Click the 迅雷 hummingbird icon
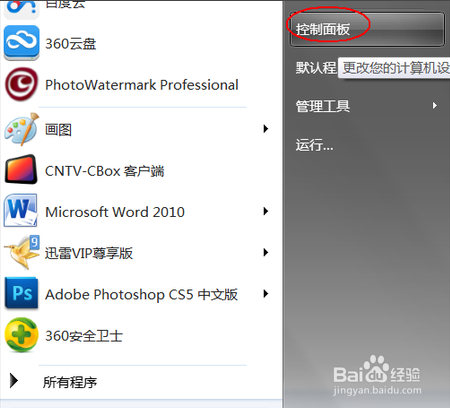The height and width of the screenshot is (408, 450). [x=22, y=252]
